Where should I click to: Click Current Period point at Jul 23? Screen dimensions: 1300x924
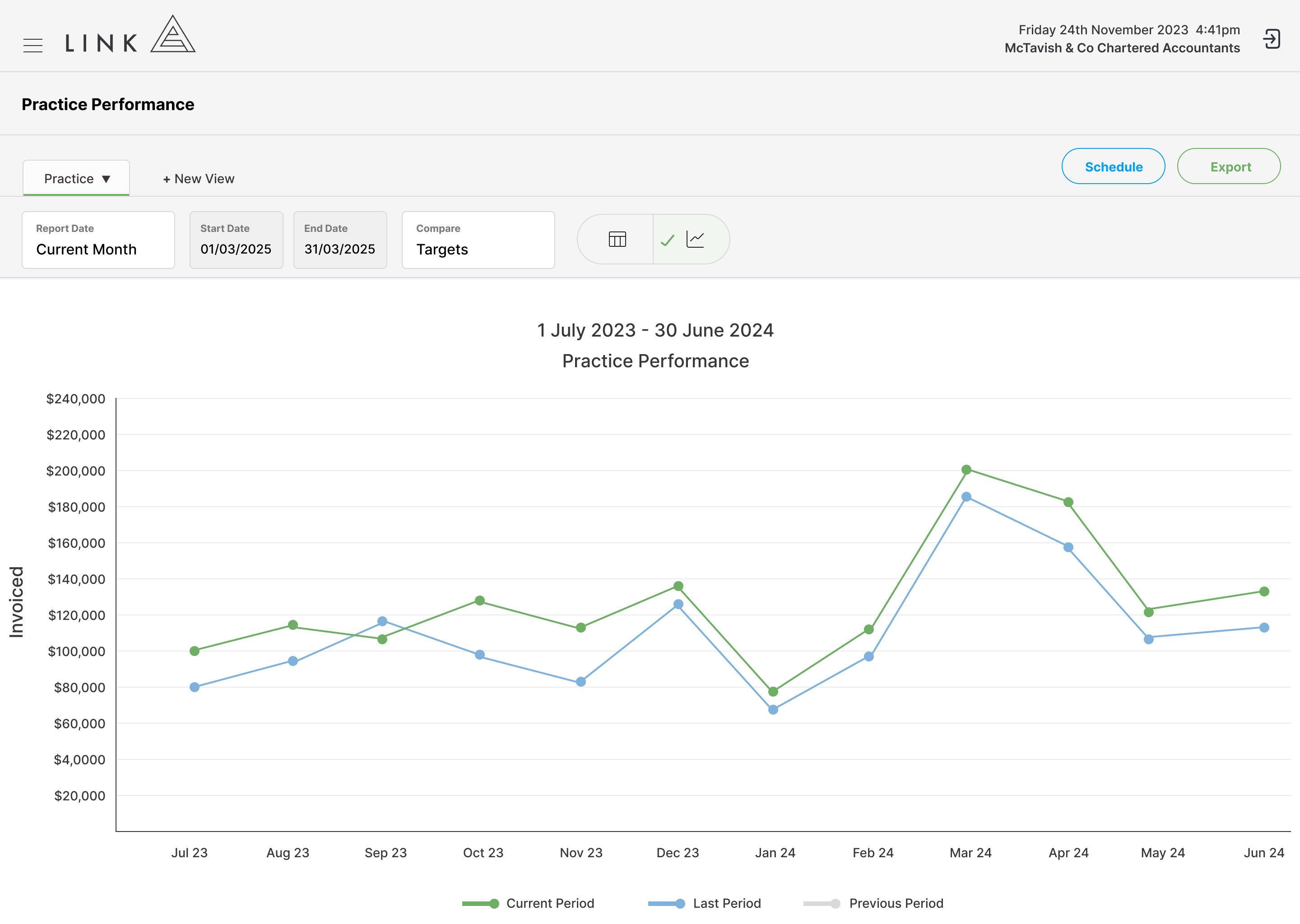195,651
